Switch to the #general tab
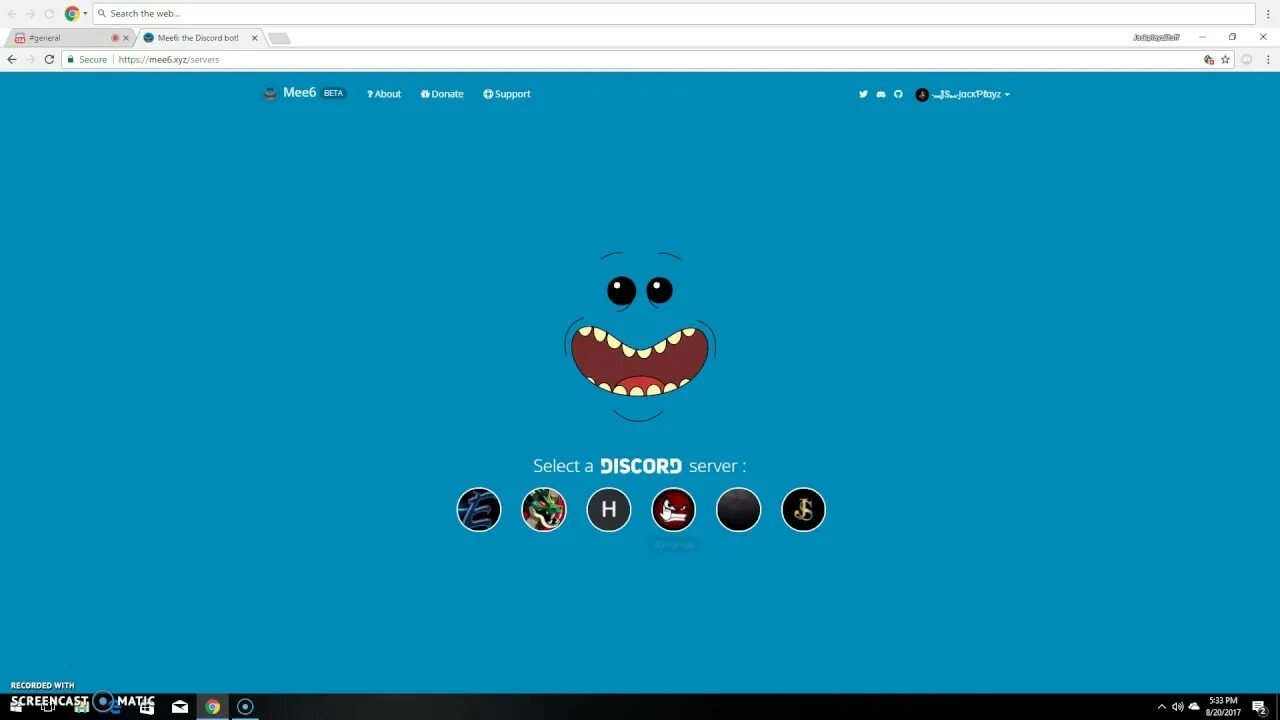The width and height of the screenshot is (1280, 720). pos(68,38)
